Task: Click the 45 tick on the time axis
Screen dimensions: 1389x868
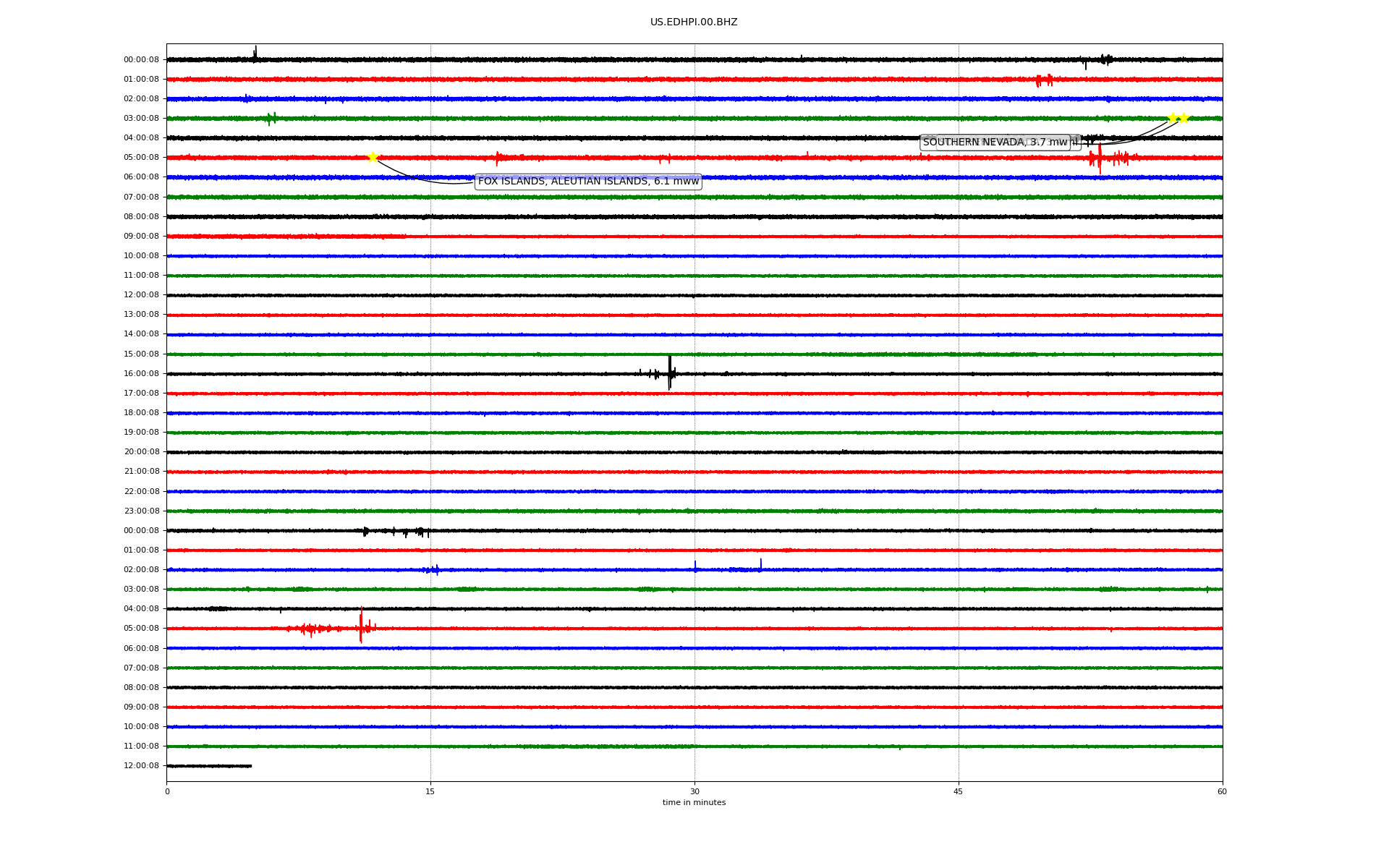Action: pos(959,791)
